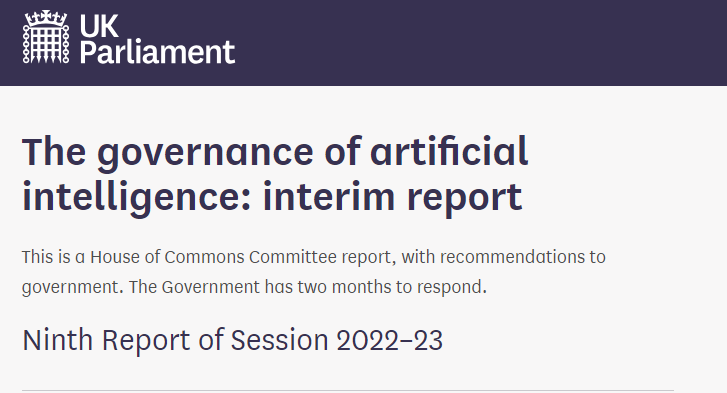Click "intelligence:" in the heading's second line
Viewport: 727px width, 393px height.
point(136,198)
